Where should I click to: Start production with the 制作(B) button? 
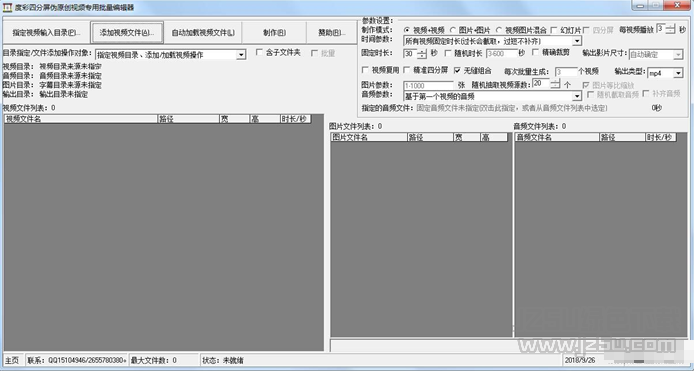pos(274,32)
